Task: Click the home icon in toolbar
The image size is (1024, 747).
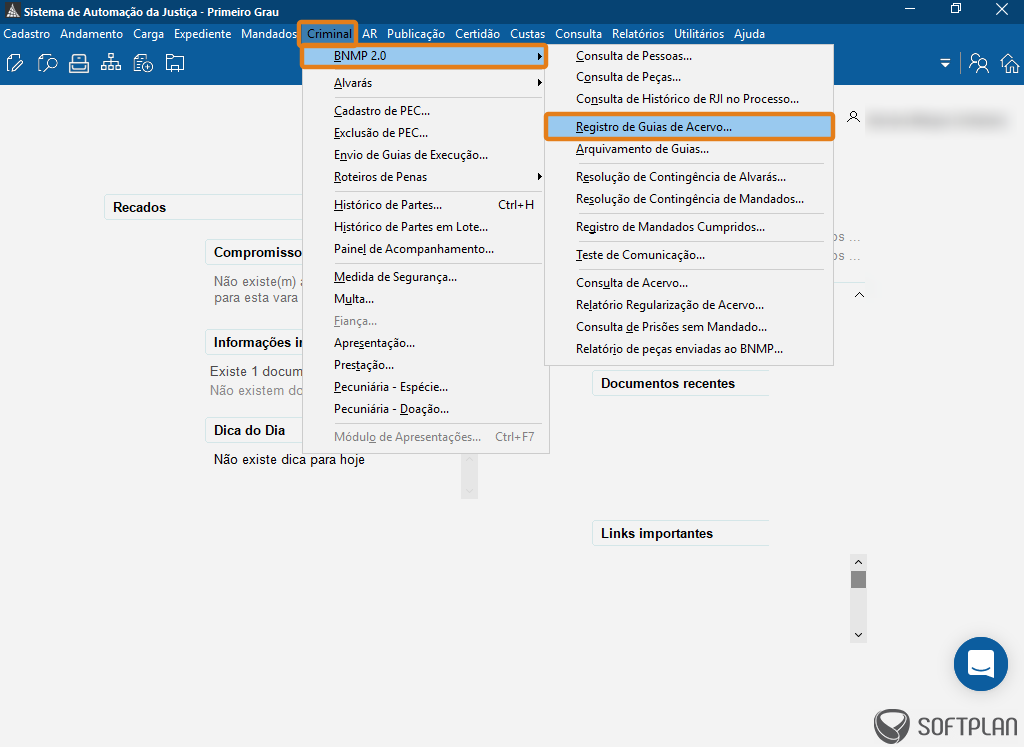Action: [1010, 63]
